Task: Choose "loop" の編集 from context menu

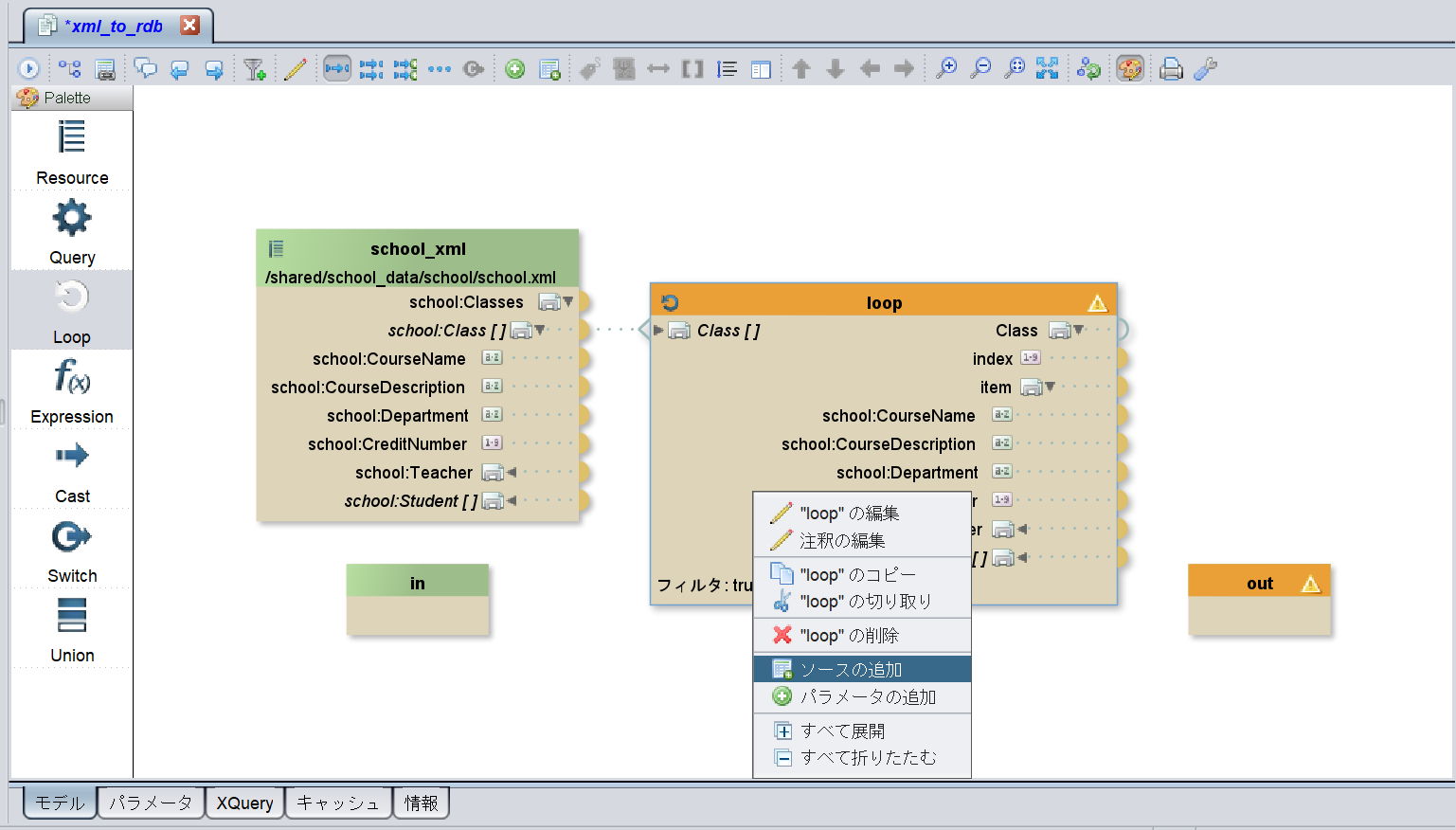Action: tap(862, 514)
